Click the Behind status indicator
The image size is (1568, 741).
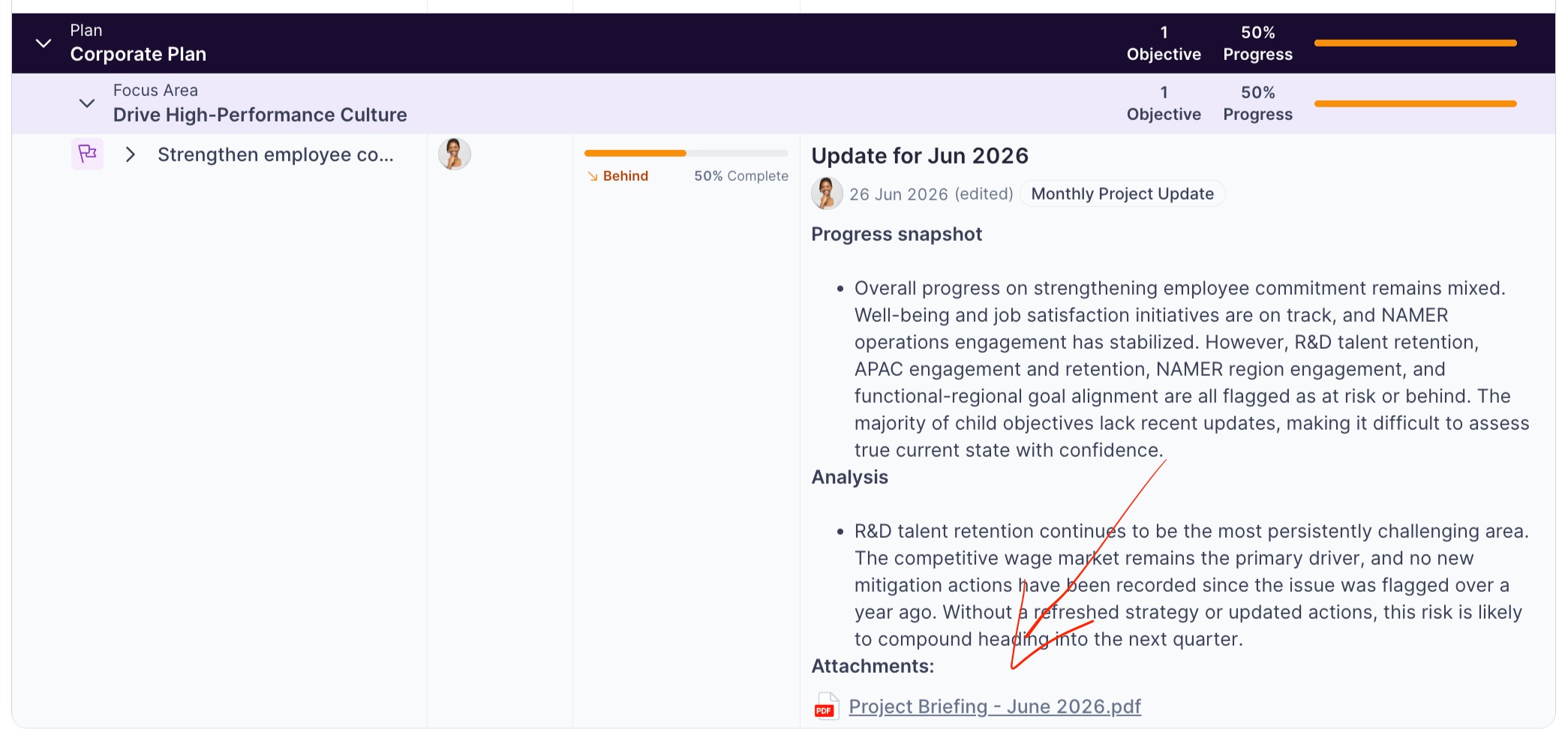tap(617, 176)
